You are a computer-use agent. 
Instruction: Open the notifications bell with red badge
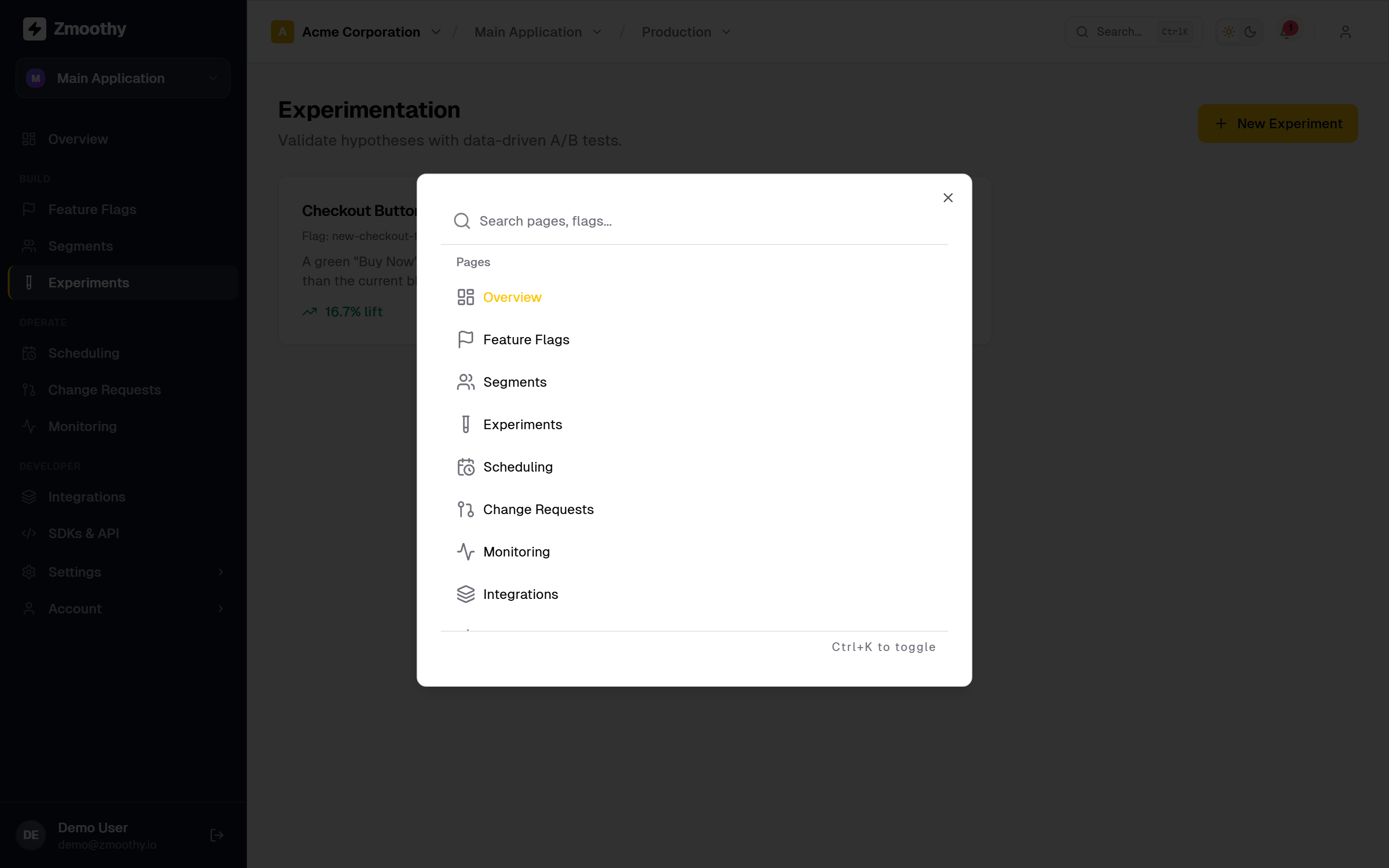pos(1287,31)
